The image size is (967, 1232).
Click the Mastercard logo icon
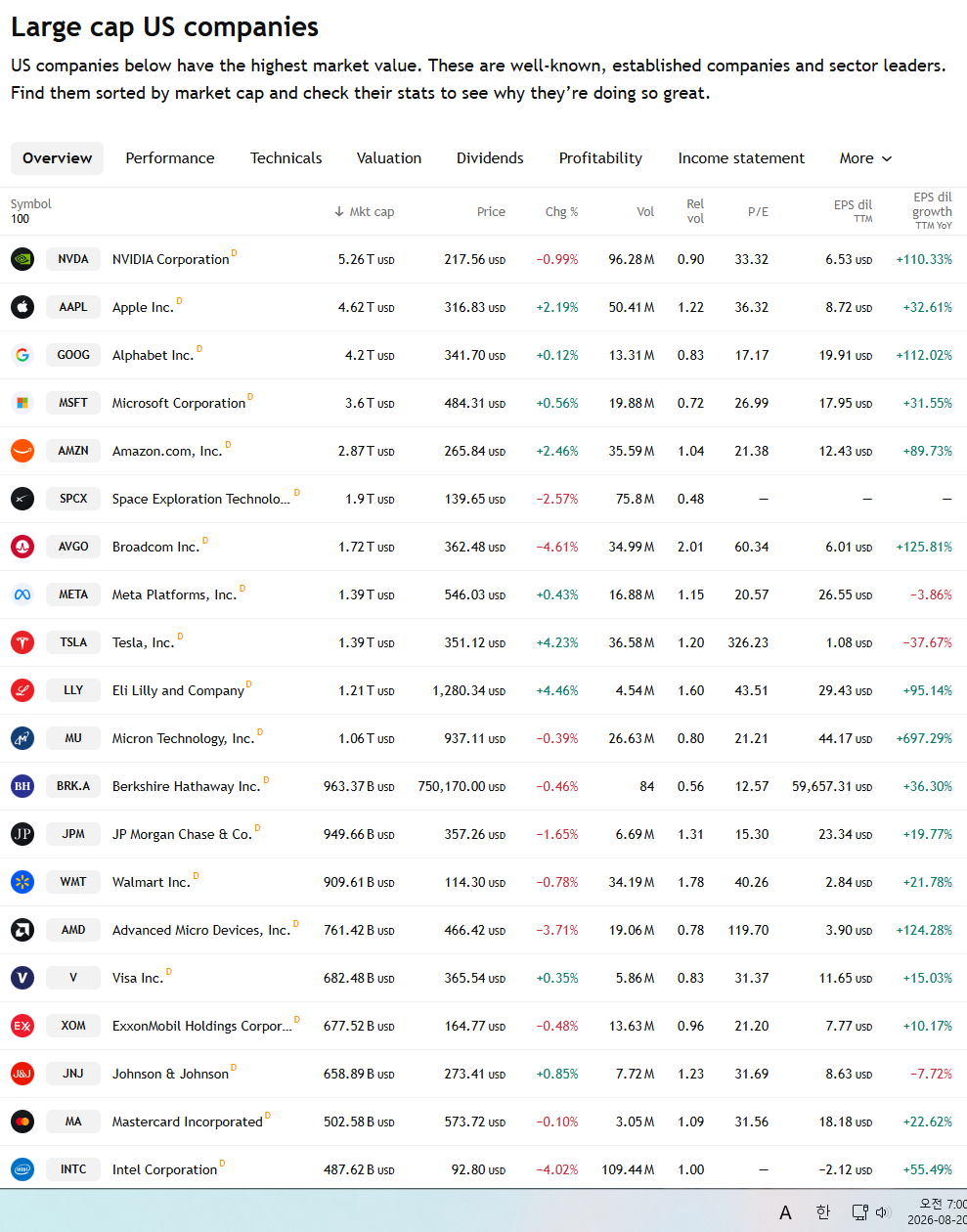click(x=22, y=1122)
